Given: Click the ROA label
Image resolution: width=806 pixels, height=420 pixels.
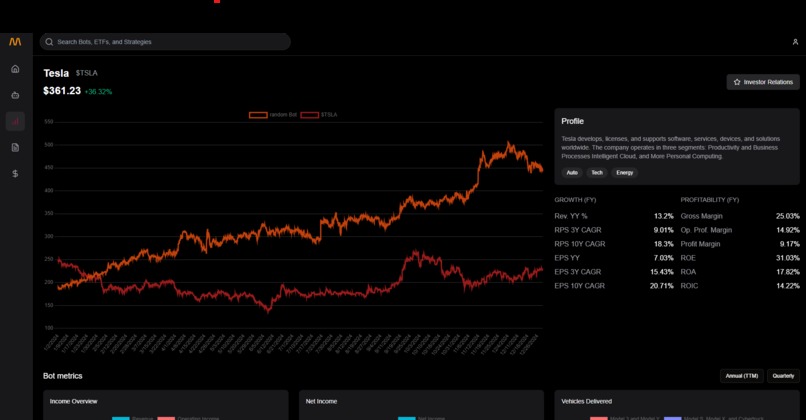Looking at the screenshot, I should click(688, 272).
